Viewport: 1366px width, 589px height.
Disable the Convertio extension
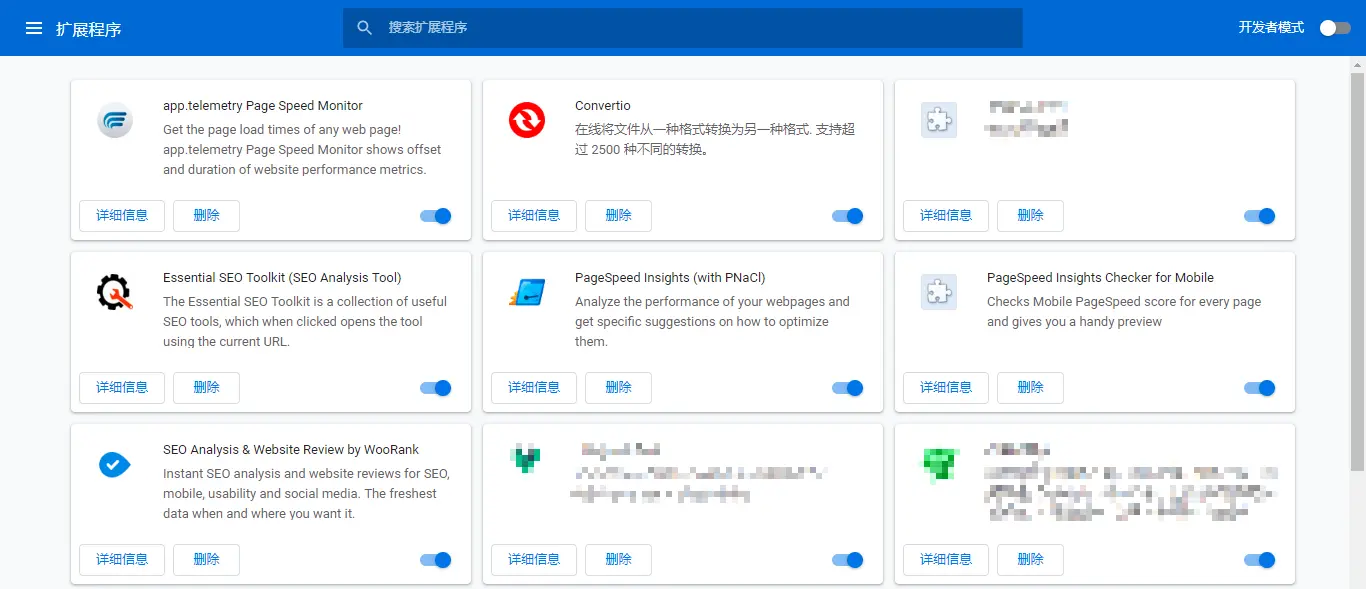pyautogui.click(x=848, y=216)
